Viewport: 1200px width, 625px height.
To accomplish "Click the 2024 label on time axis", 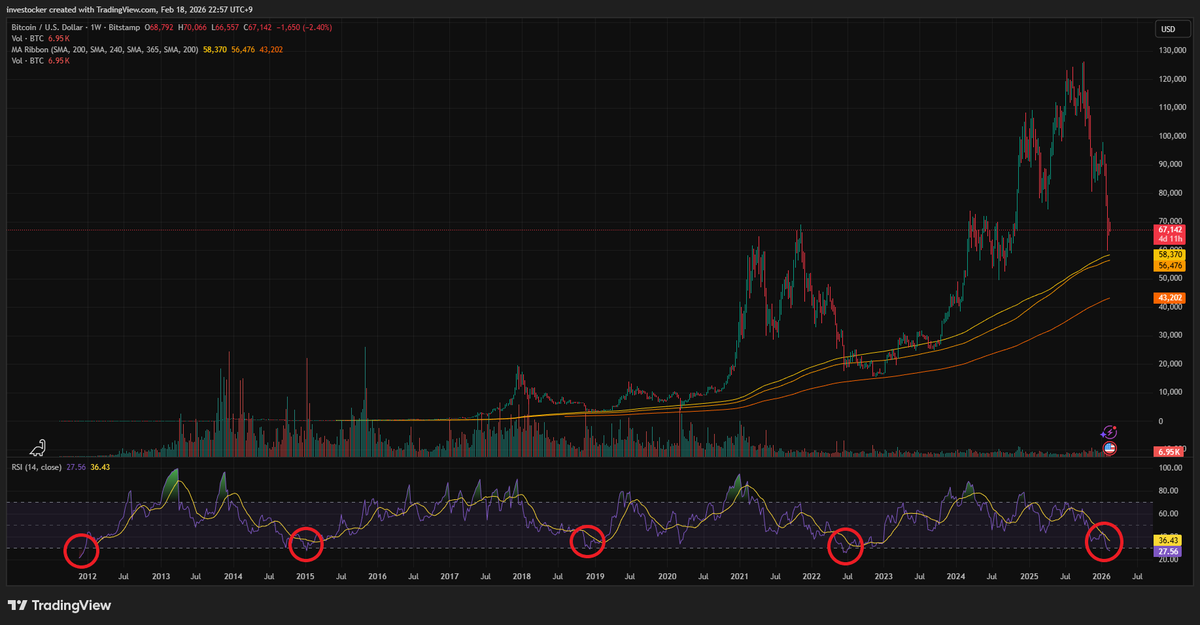I will 956,577.
